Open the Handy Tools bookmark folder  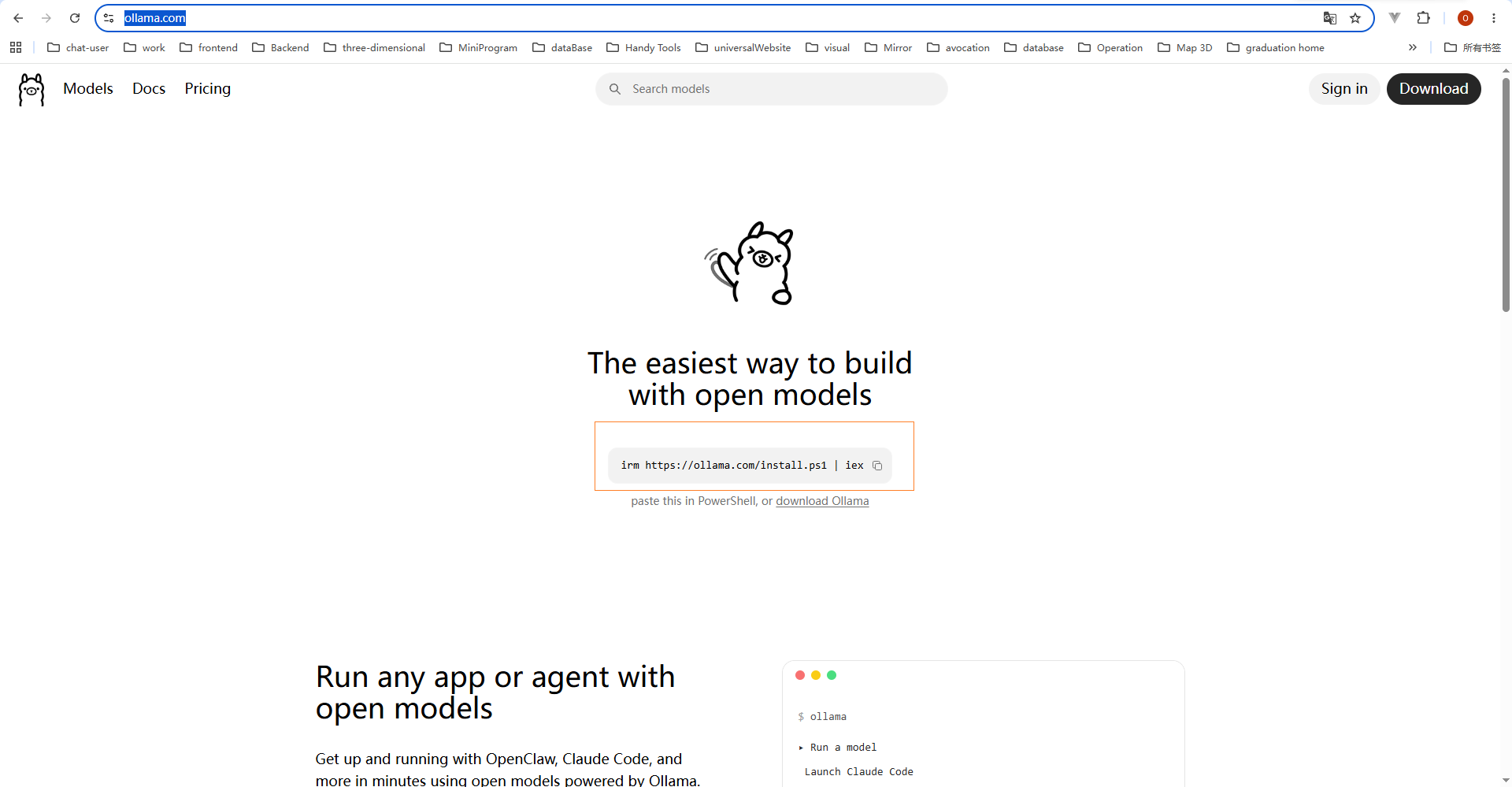click(x=643, y=47)
